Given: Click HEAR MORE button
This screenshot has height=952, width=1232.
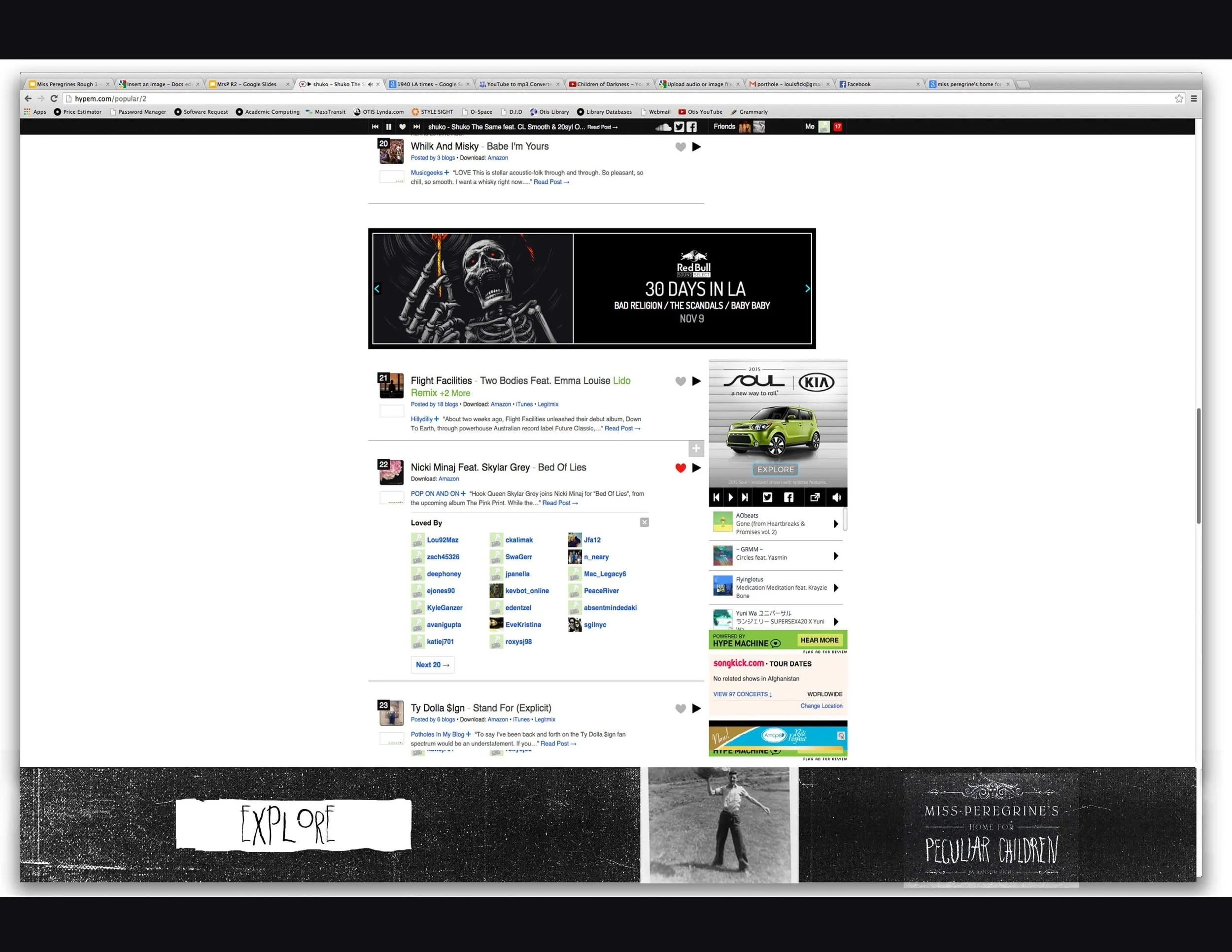Looking at the screenshot, I should [819, 640].
